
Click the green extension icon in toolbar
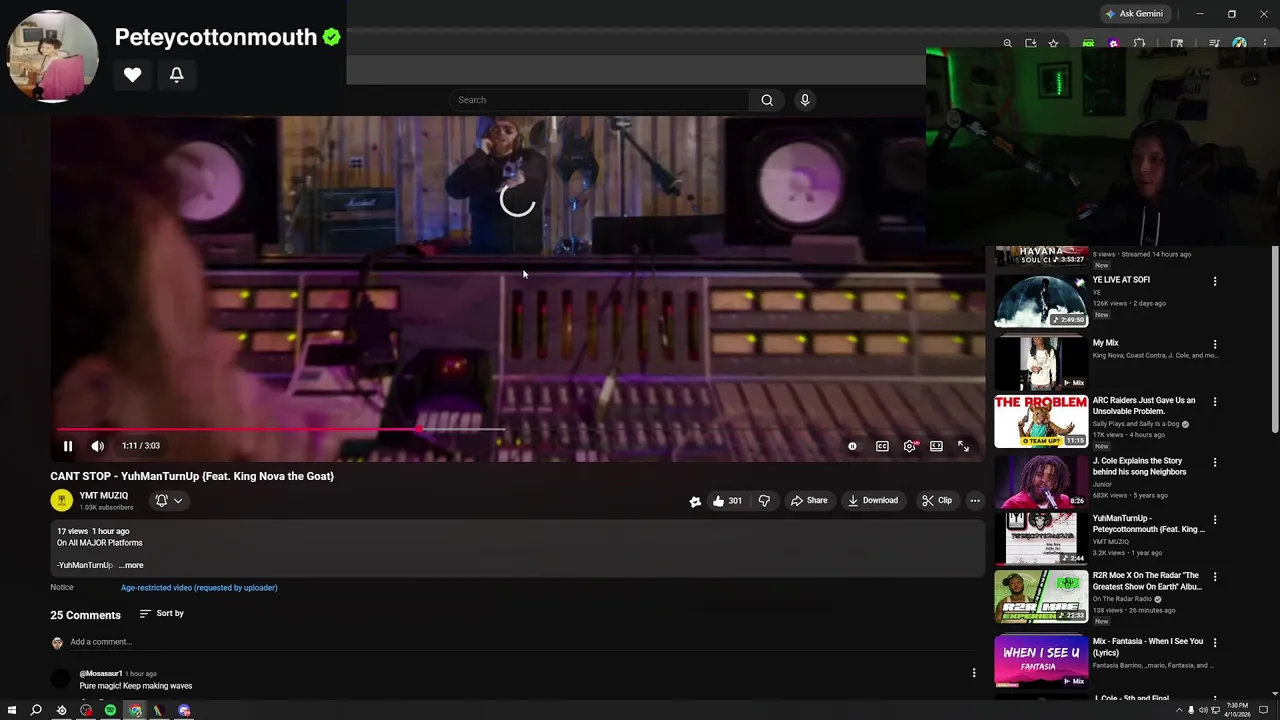pyautogui.click(x=1088, y=43)
